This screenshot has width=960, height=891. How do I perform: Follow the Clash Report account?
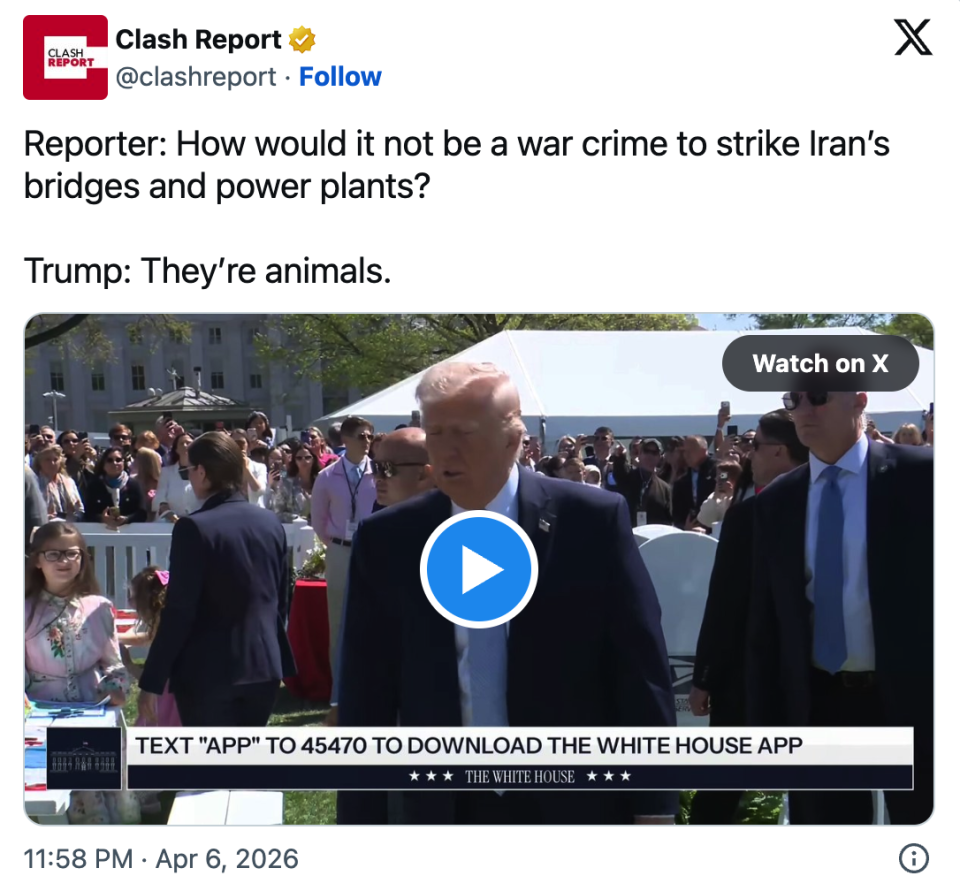(x=340, y=77)
